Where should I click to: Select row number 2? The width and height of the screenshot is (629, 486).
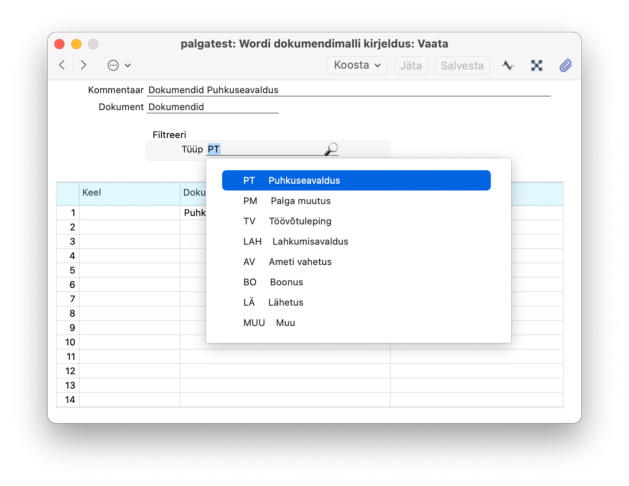pyautogui.click(x=69, y=227)
